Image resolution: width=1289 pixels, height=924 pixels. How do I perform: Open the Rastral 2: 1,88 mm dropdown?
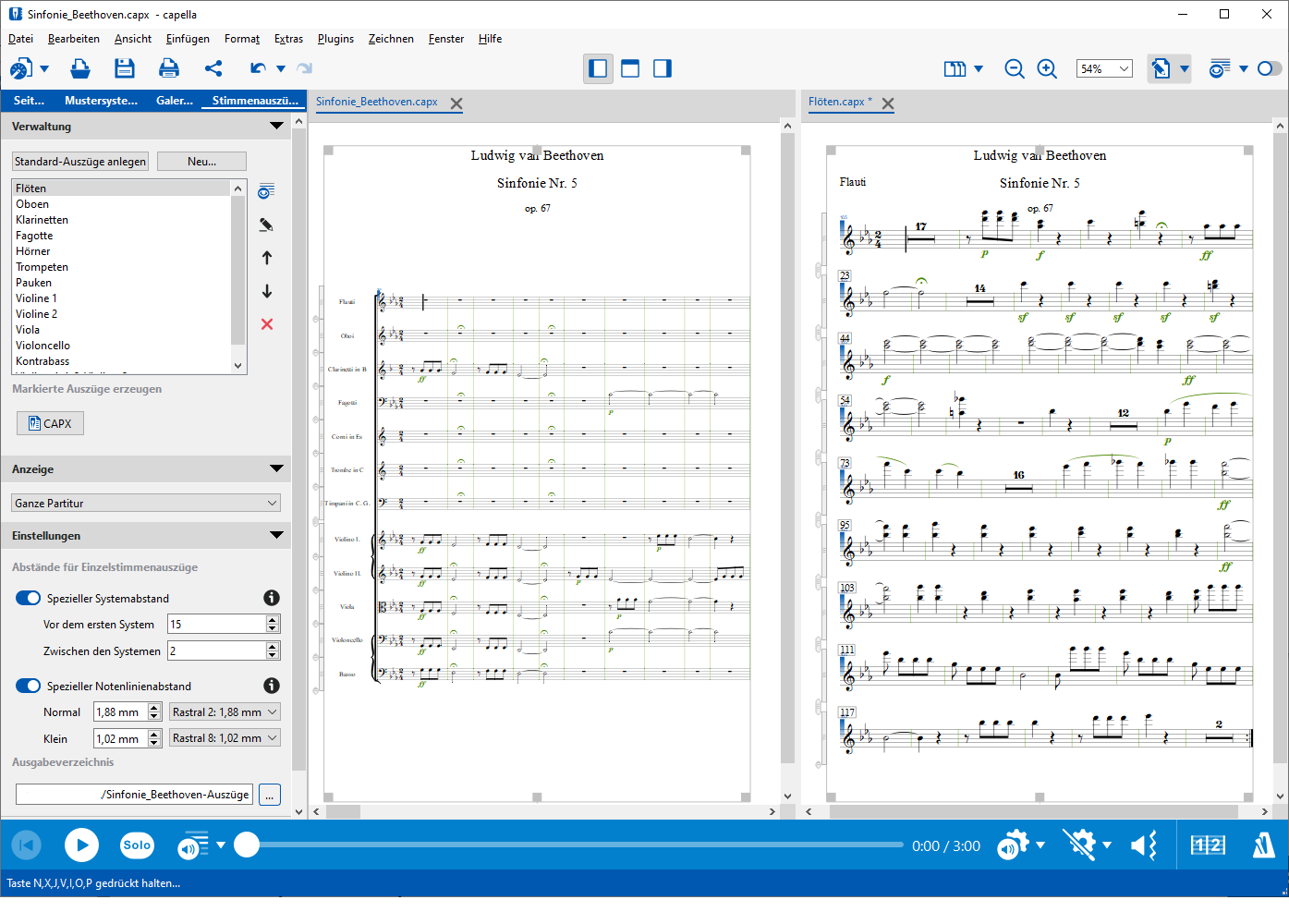225,712
